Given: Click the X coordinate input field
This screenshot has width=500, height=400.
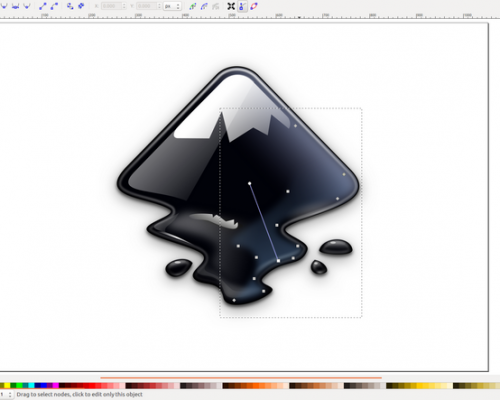Looking at the screenshot, I should tap(111, 6).
